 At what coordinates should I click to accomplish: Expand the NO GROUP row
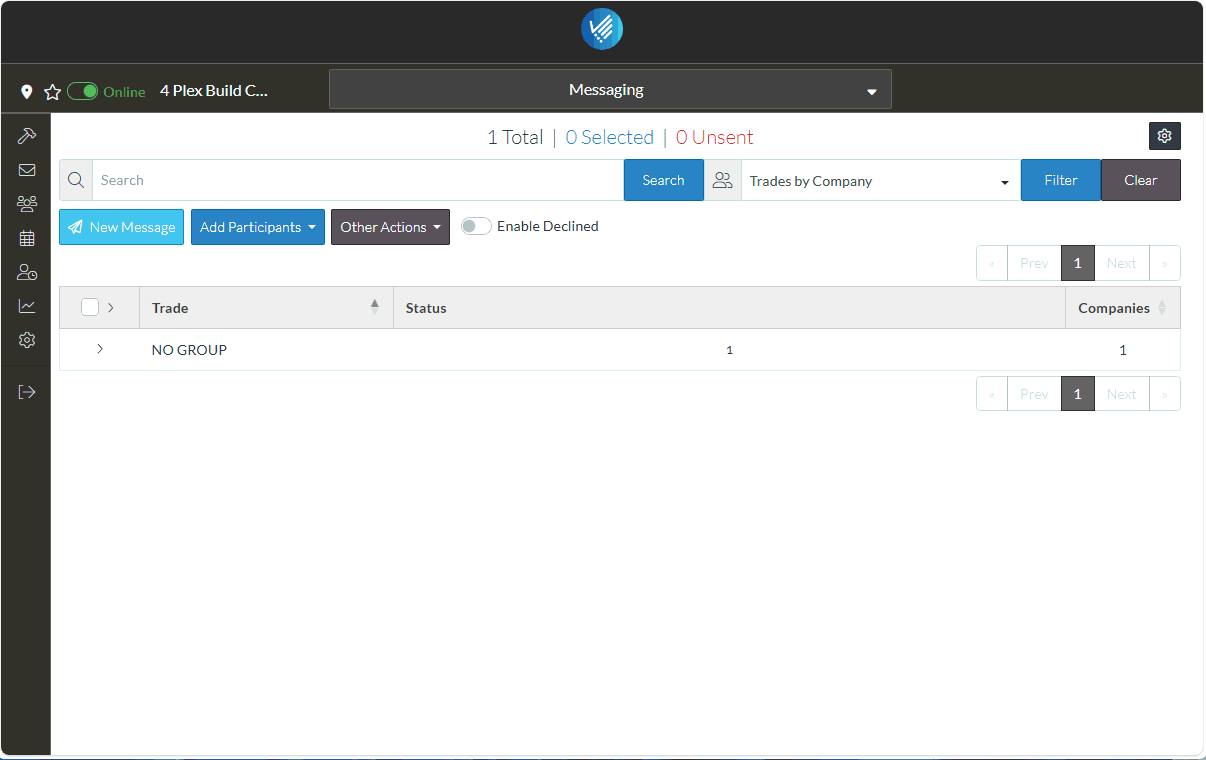tap(100, 349)
